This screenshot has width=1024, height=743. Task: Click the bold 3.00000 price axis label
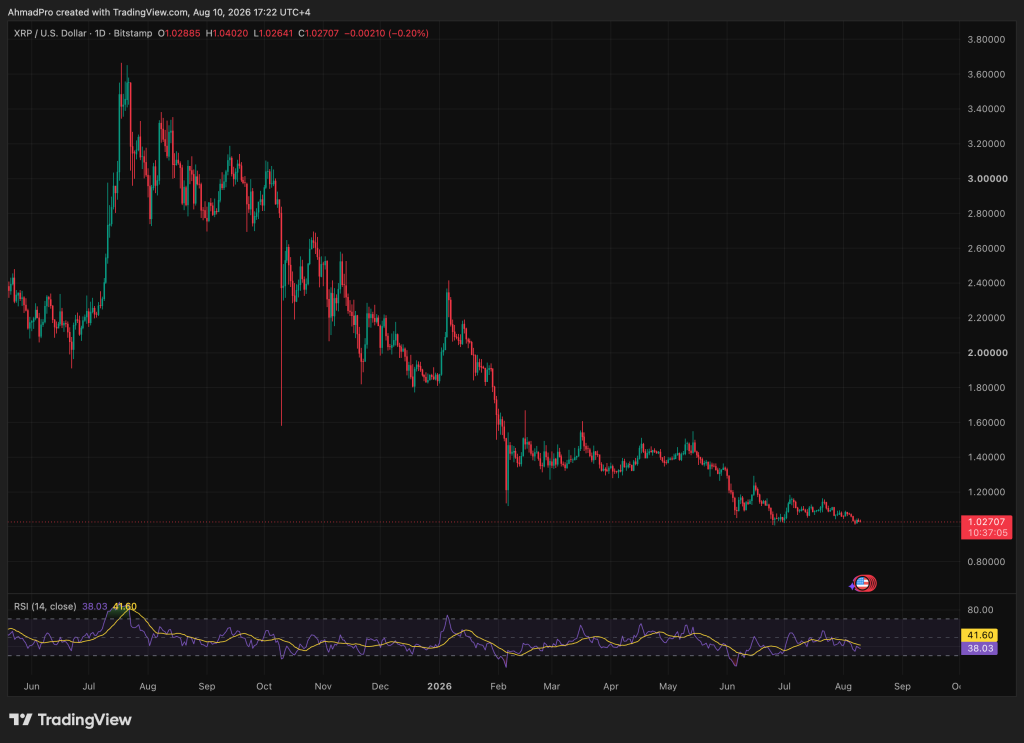(987, 178)
